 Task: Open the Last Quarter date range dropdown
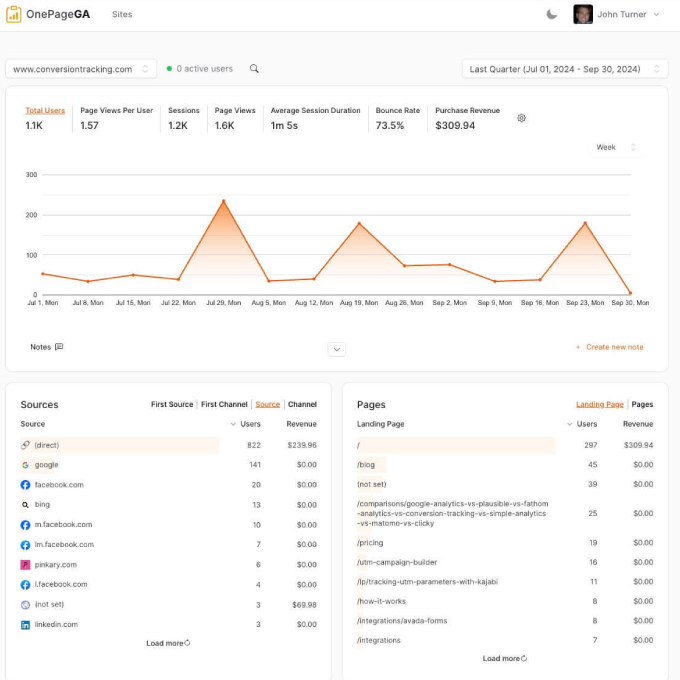pyautogui.click(x=564, y=69)
